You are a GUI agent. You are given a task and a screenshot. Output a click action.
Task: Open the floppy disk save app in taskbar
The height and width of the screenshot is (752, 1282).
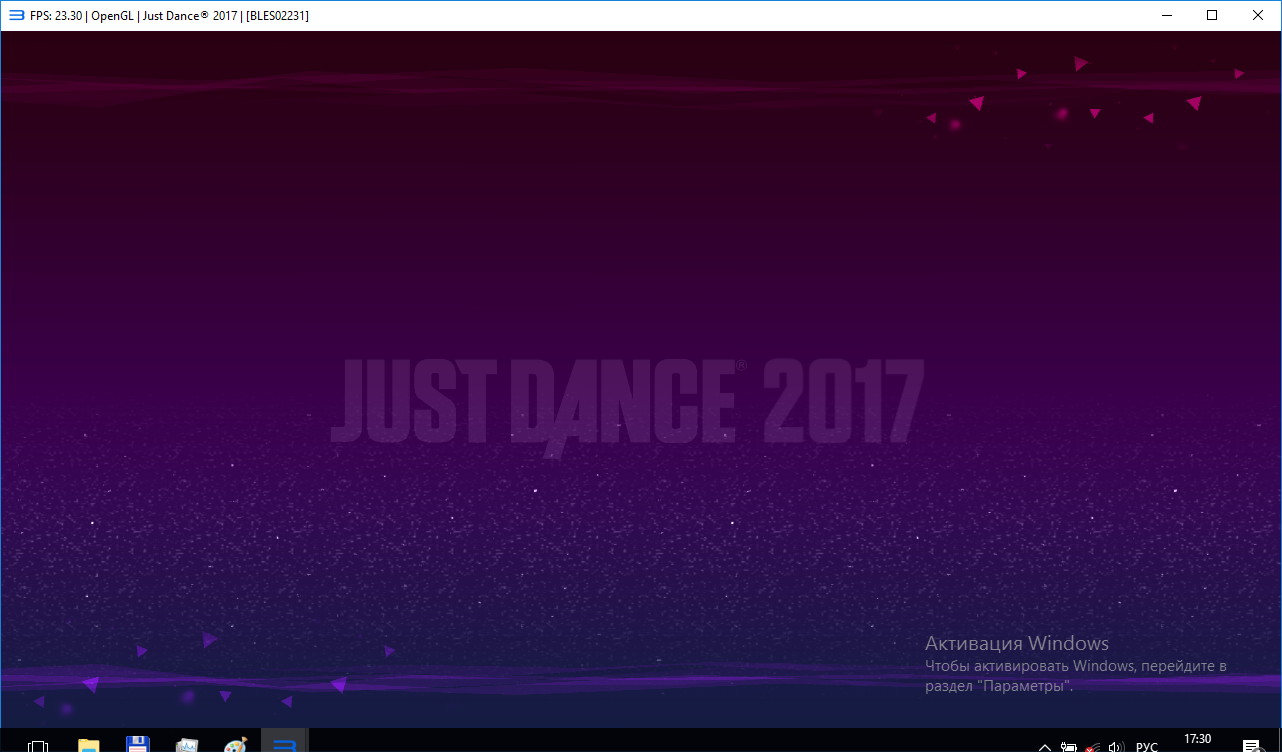[138, 745]
